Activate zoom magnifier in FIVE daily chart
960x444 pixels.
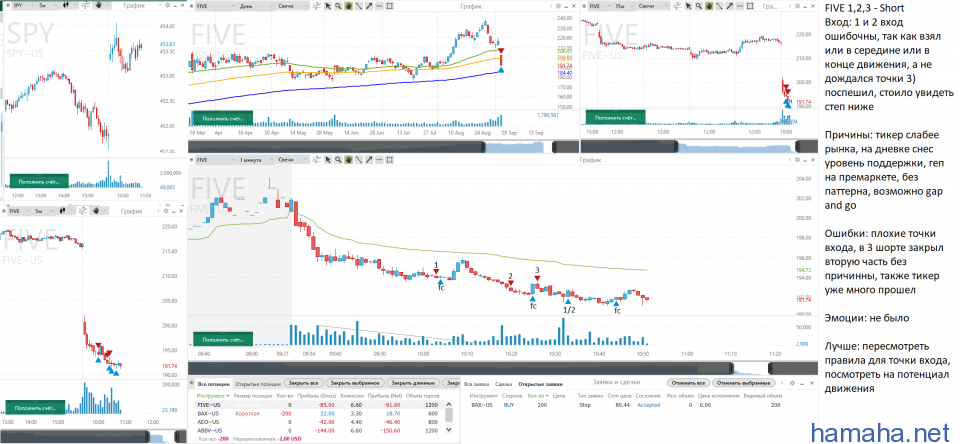338,6
